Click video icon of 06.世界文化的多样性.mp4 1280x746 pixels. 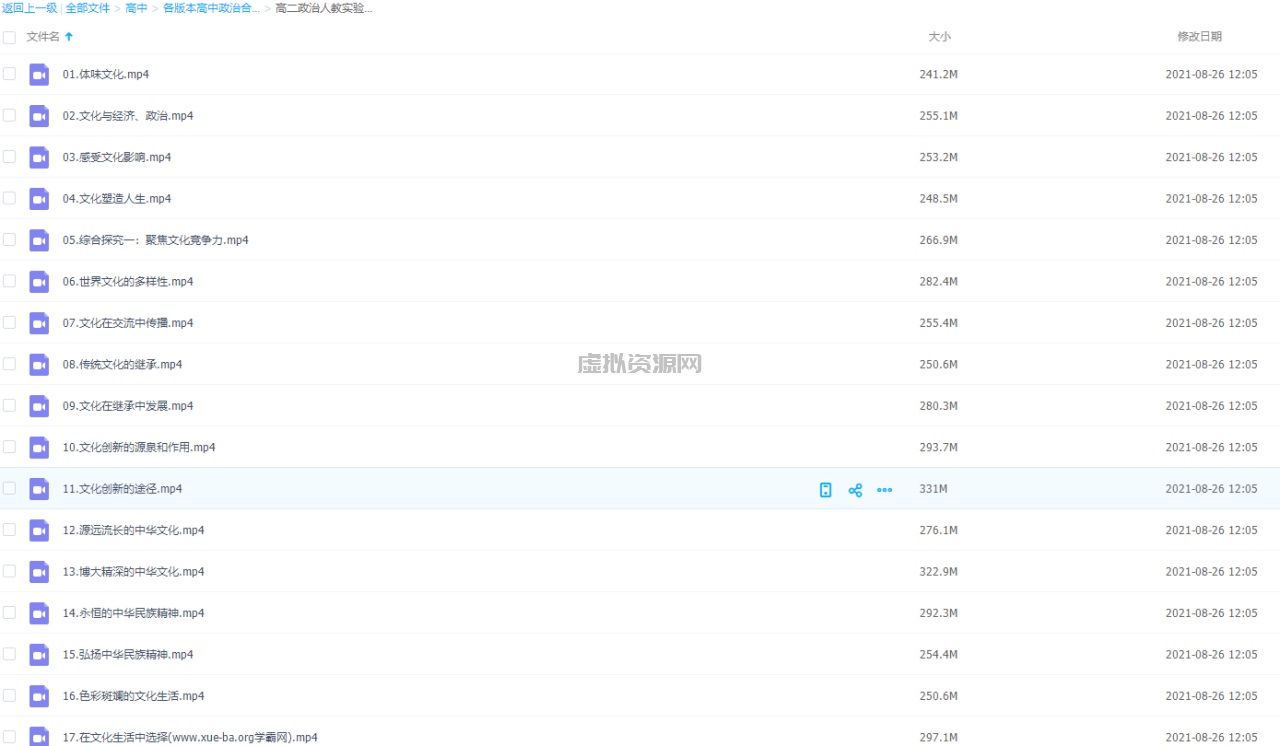point(39,282)
